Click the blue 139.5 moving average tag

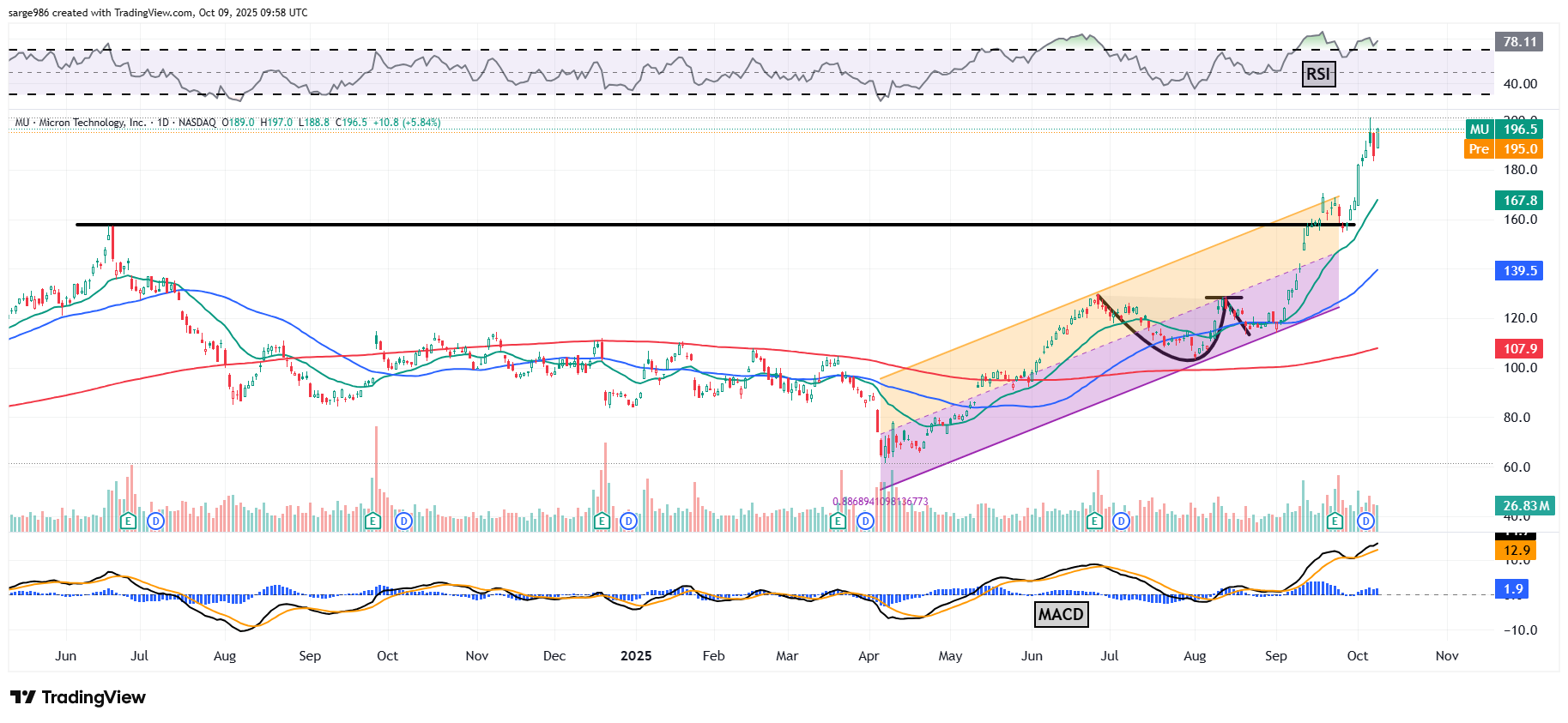[1520, 270]
